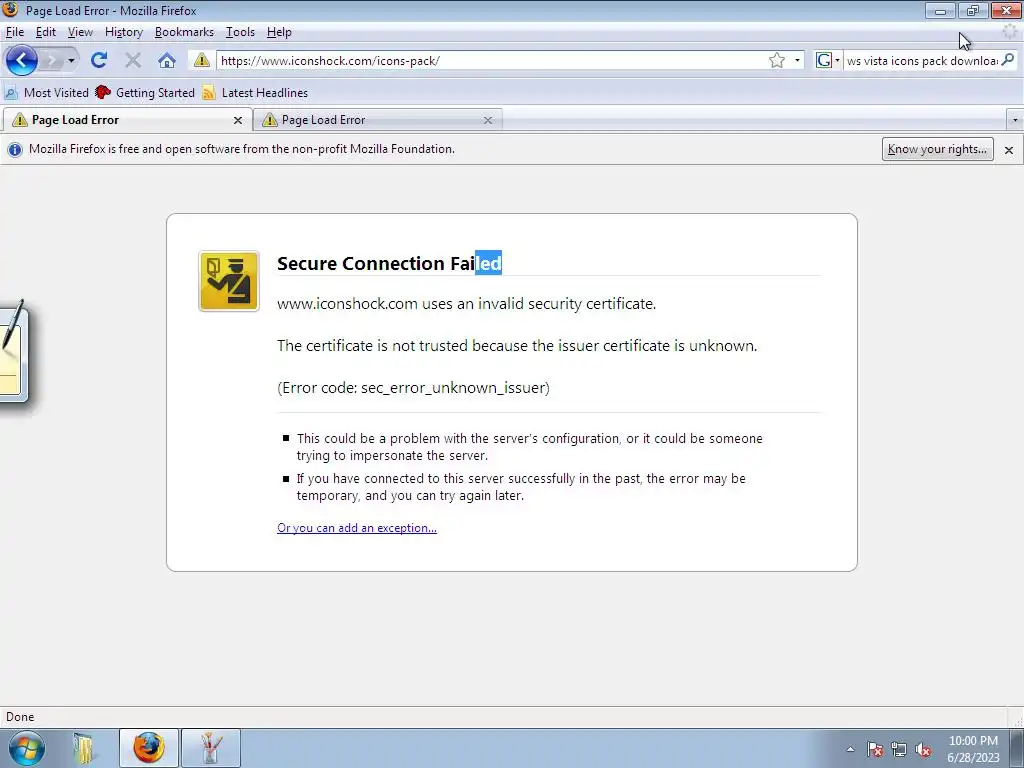Click the Firefox title bar logo icon
This screenshot has height=768, width=1024.
(x=10, y=10)
